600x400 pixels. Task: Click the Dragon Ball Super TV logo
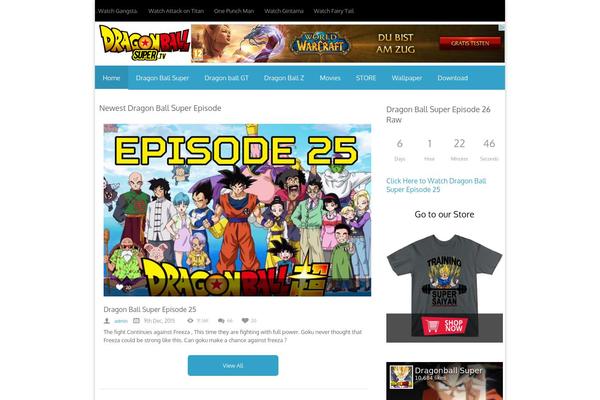pyautogui.click(x=144, y=42)
